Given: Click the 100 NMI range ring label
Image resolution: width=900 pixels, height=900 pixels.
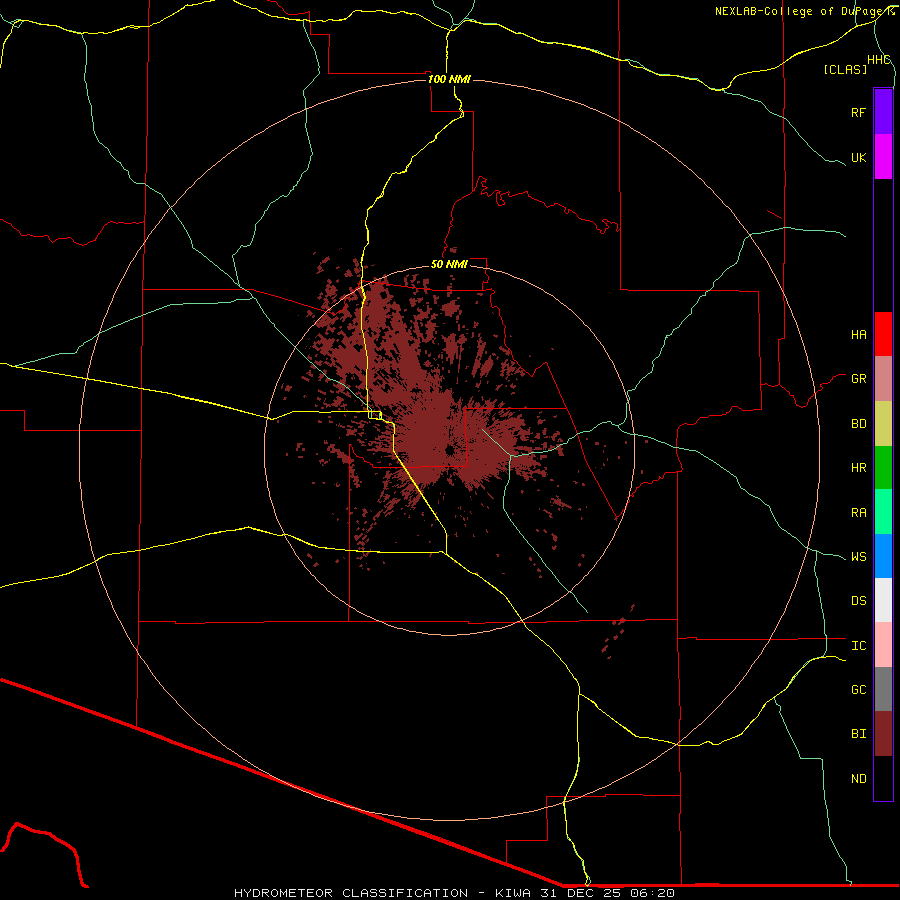Looking at the screenshot, I should [449, 79].
